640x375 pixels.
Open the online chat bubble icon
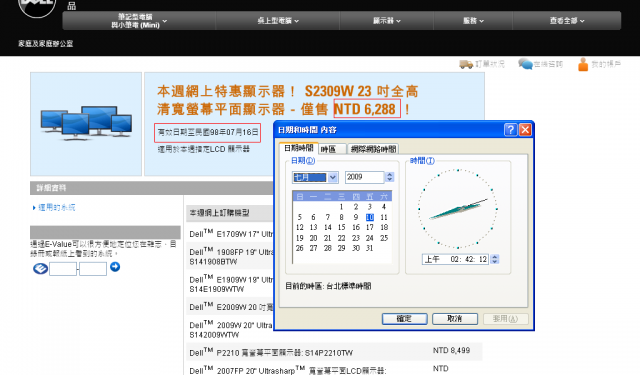coord(525,64)
